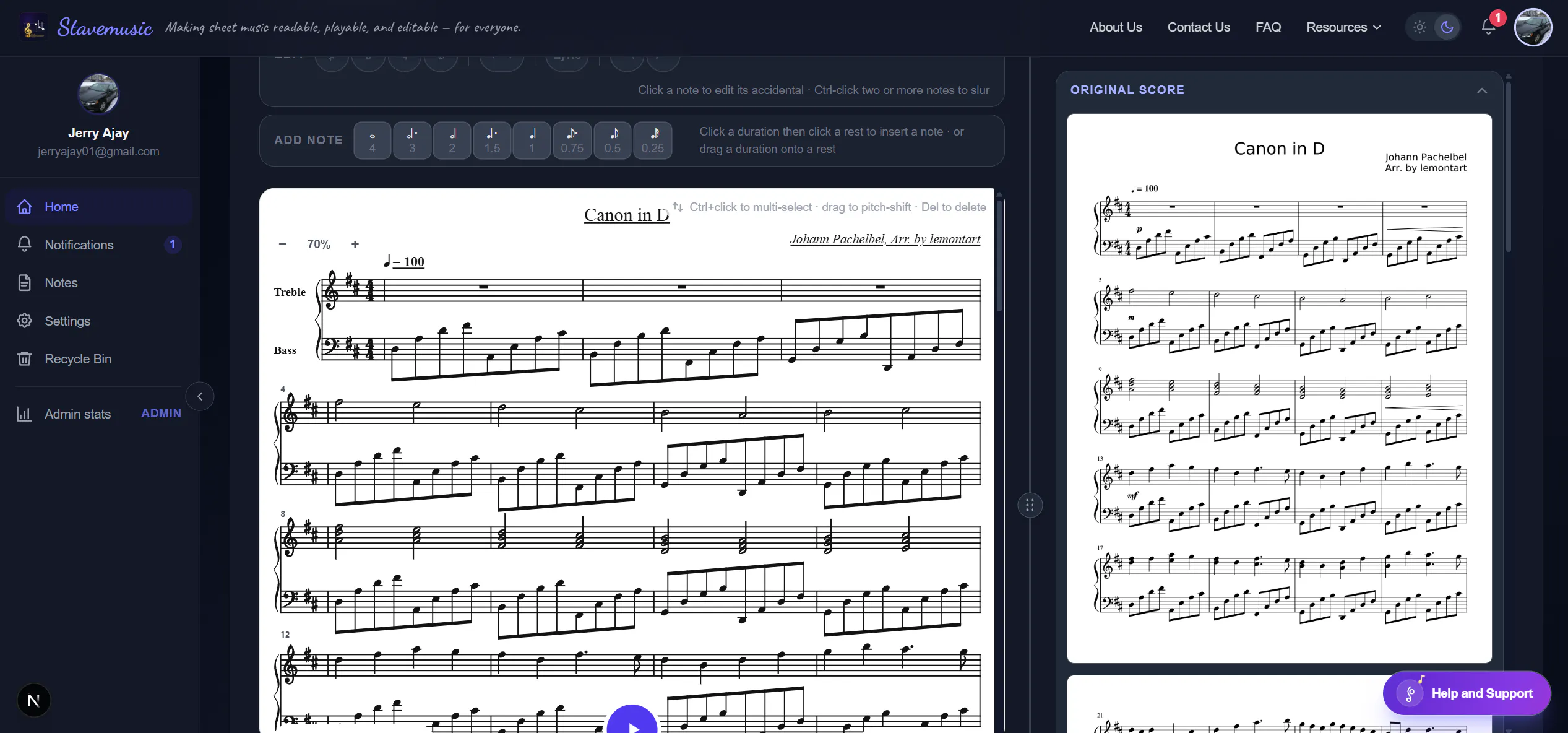This screenshot has height=733, width=1568.
Task: Click the Jerry Ajay user name
Action: click(98, 133)
